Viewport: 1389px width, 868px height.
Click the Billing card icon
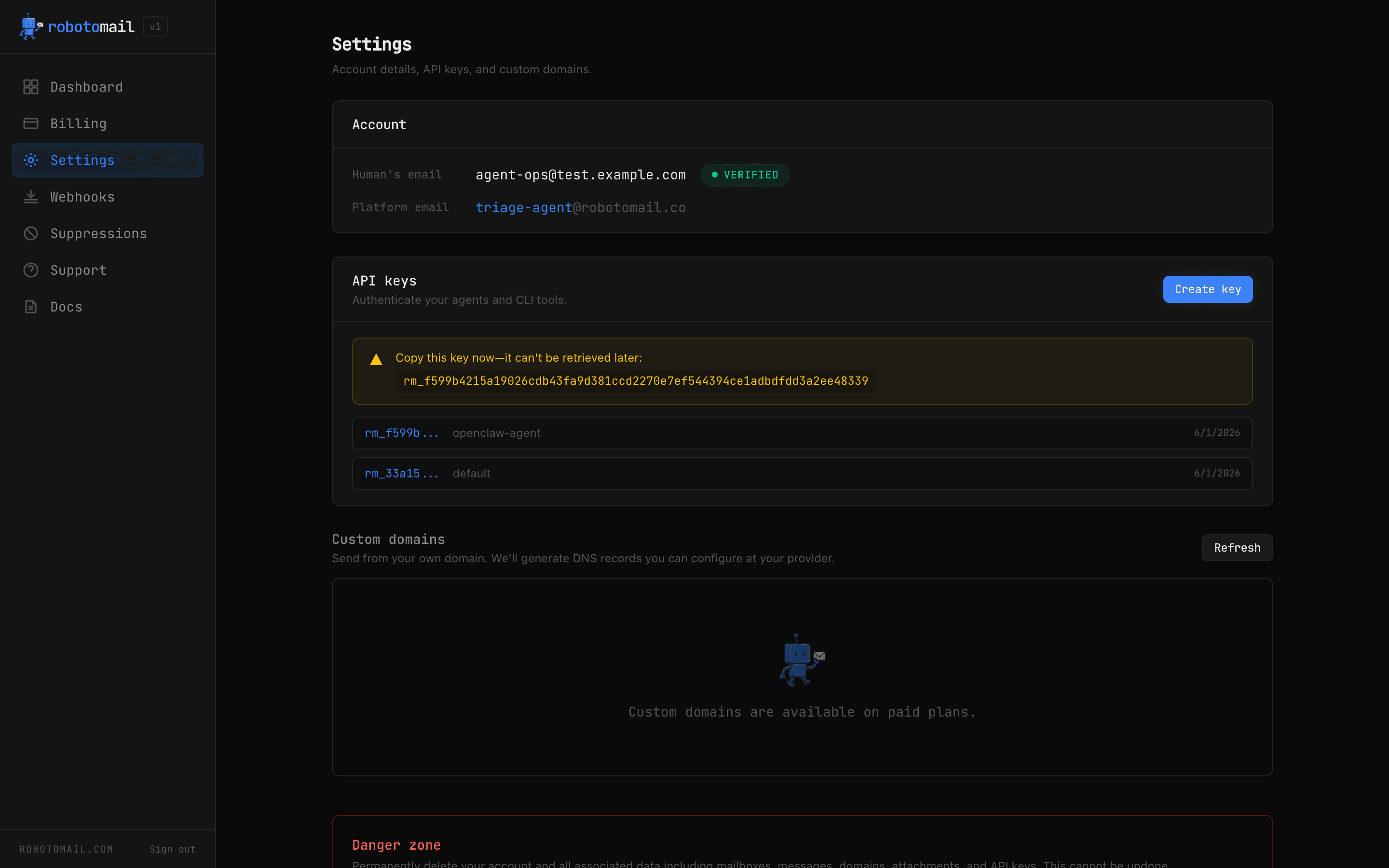click(x=30, y=123)
